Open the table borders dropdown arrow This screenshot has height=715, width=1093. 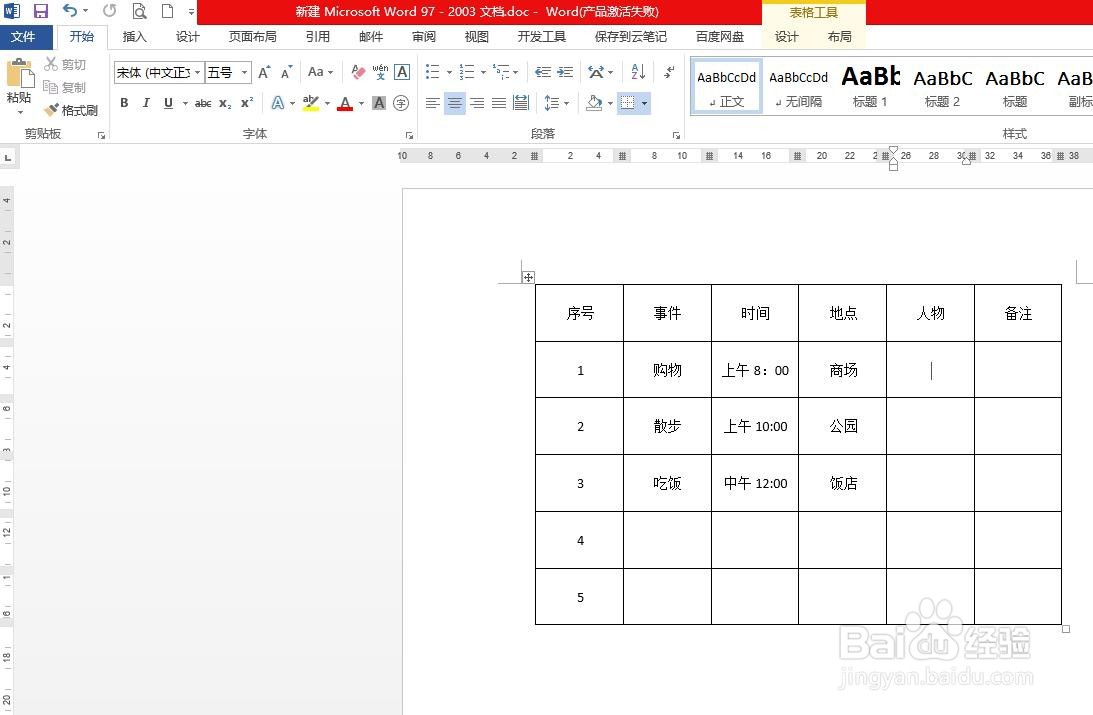(644, 103)
